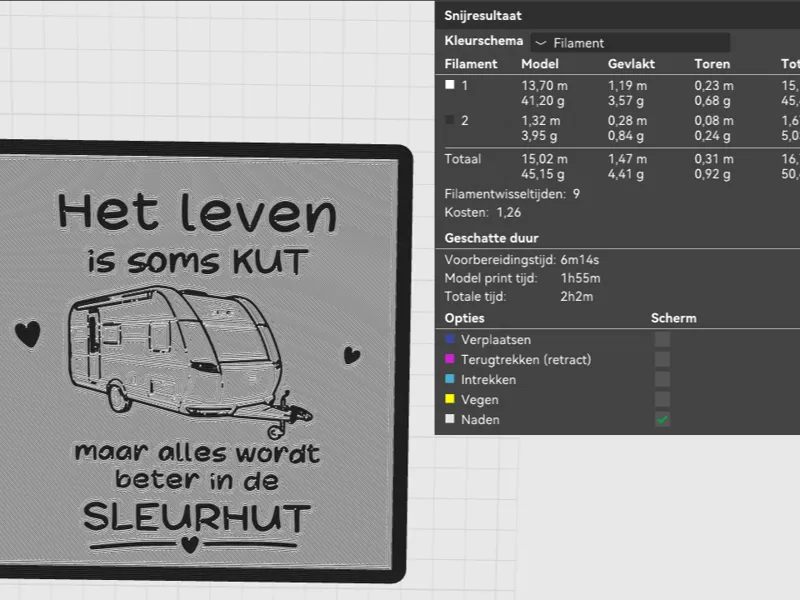Click the cyan Intrekken color swatch
The width and height of the screenshot is (800, 600).
pos(449,379)
